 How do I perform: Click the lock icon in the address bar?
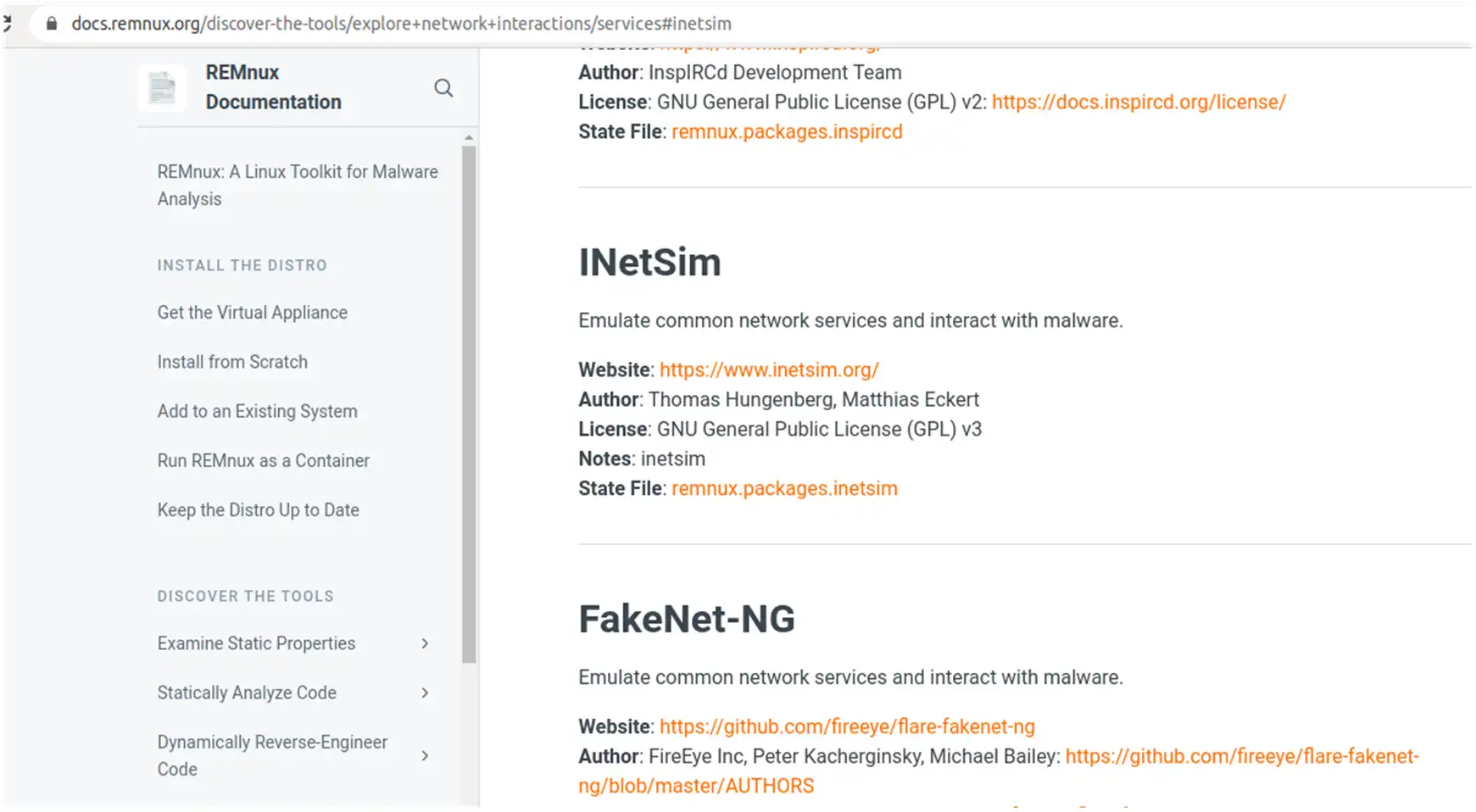pyautogui.click(x=52, y=24)
